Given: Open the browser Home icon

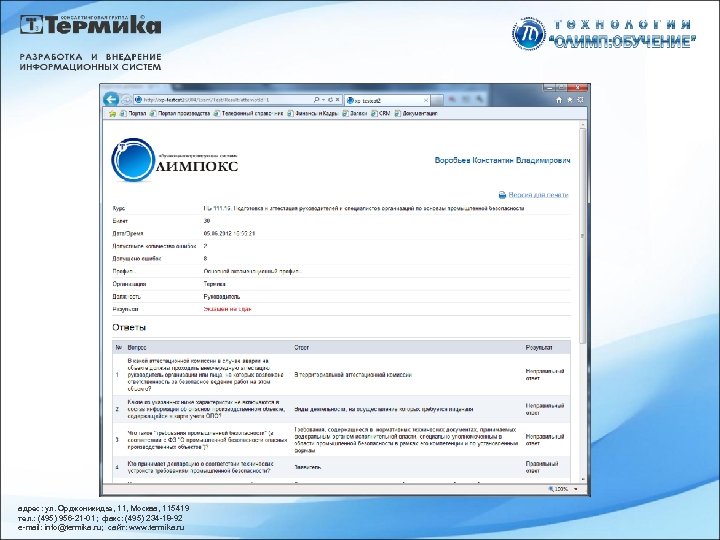Looking at the screenshot, I should tap(559, 100).
